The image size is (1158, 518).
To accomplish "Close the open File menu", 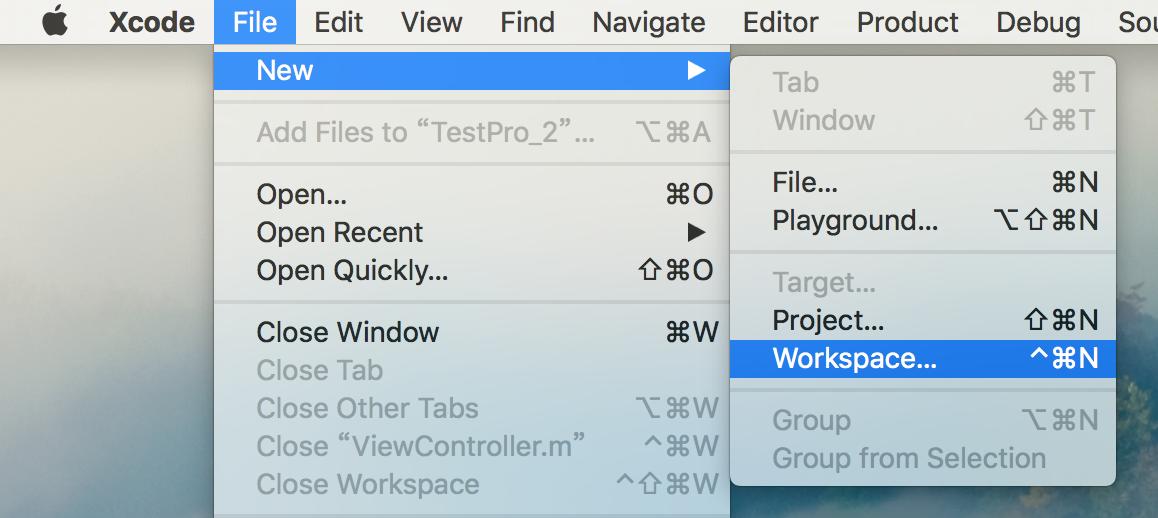I will (x=255, y=22).
